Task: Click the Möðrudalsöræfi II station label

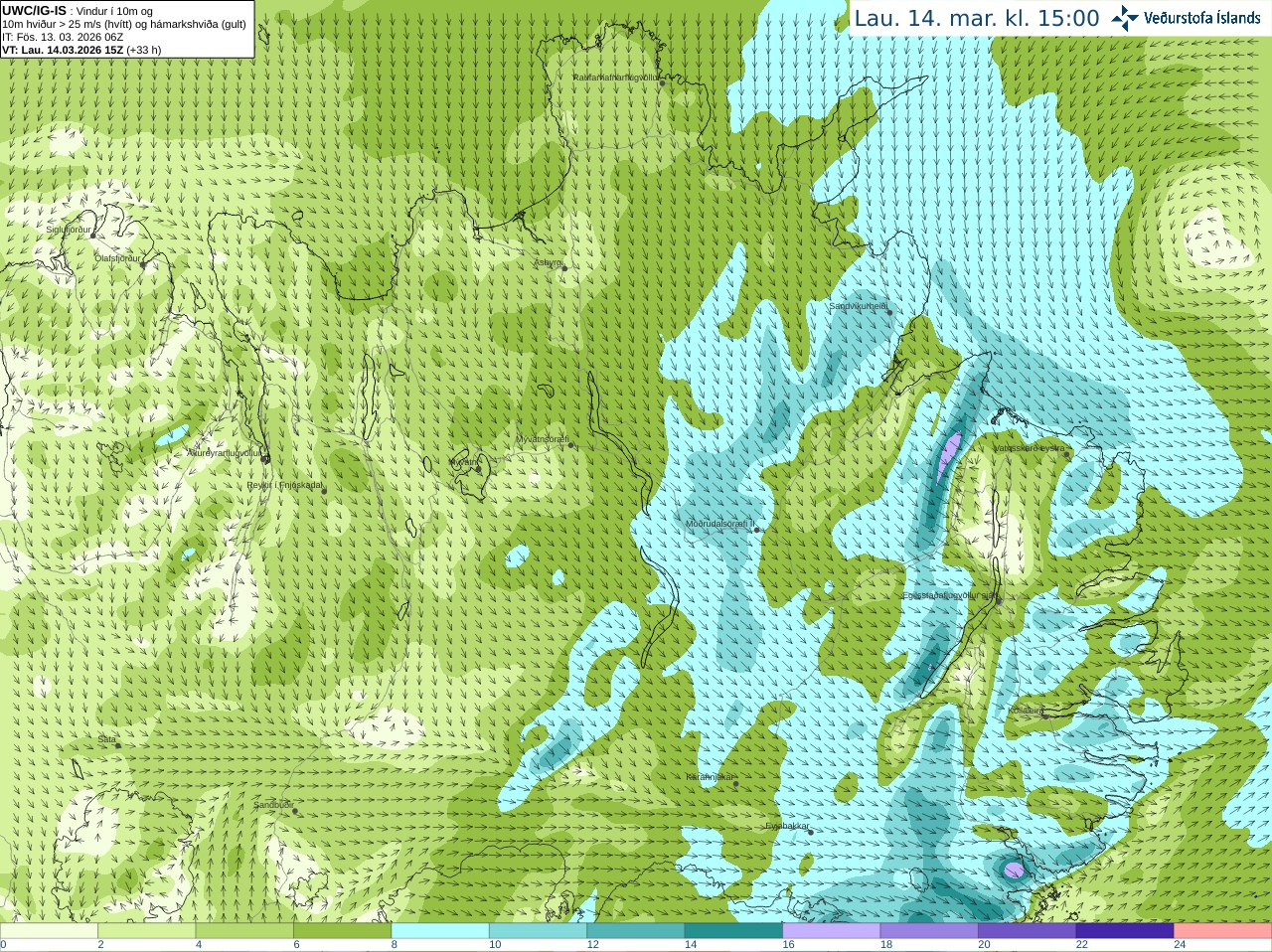Action: [x=719, y=524]
